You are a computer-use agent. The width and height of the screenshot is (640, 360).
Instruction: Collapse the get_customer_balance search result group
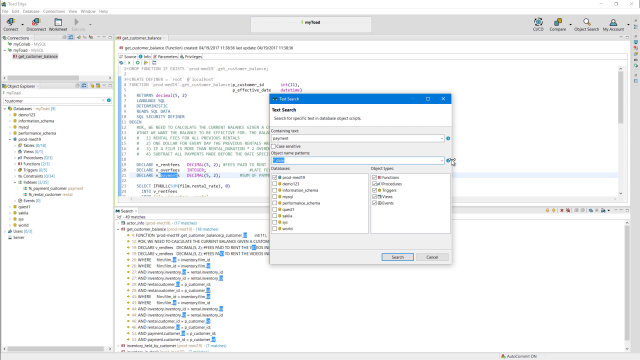119,229
